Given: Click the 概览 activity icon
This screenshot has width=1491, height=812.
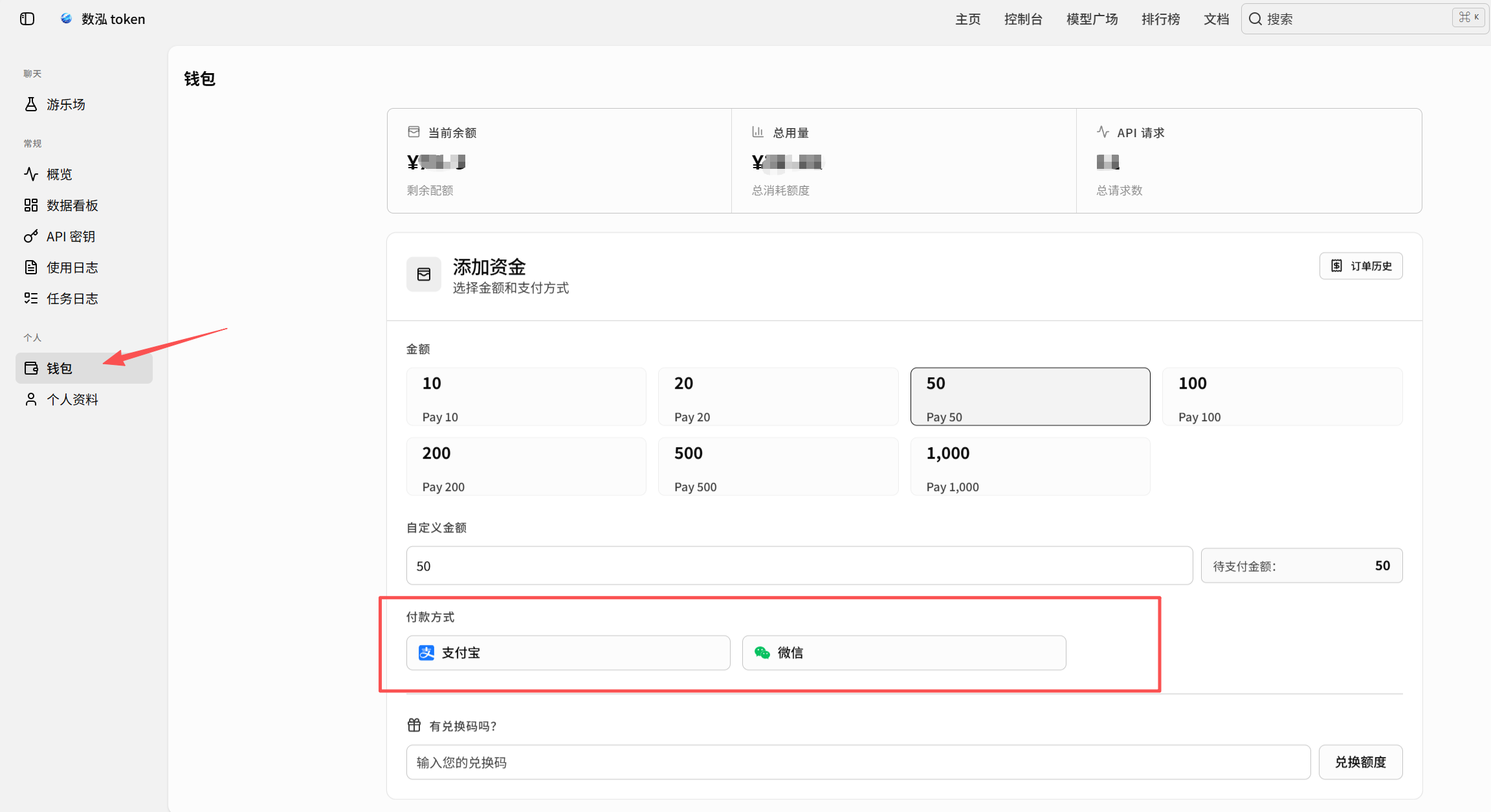Looking at the screenshot, I should 31,174.
